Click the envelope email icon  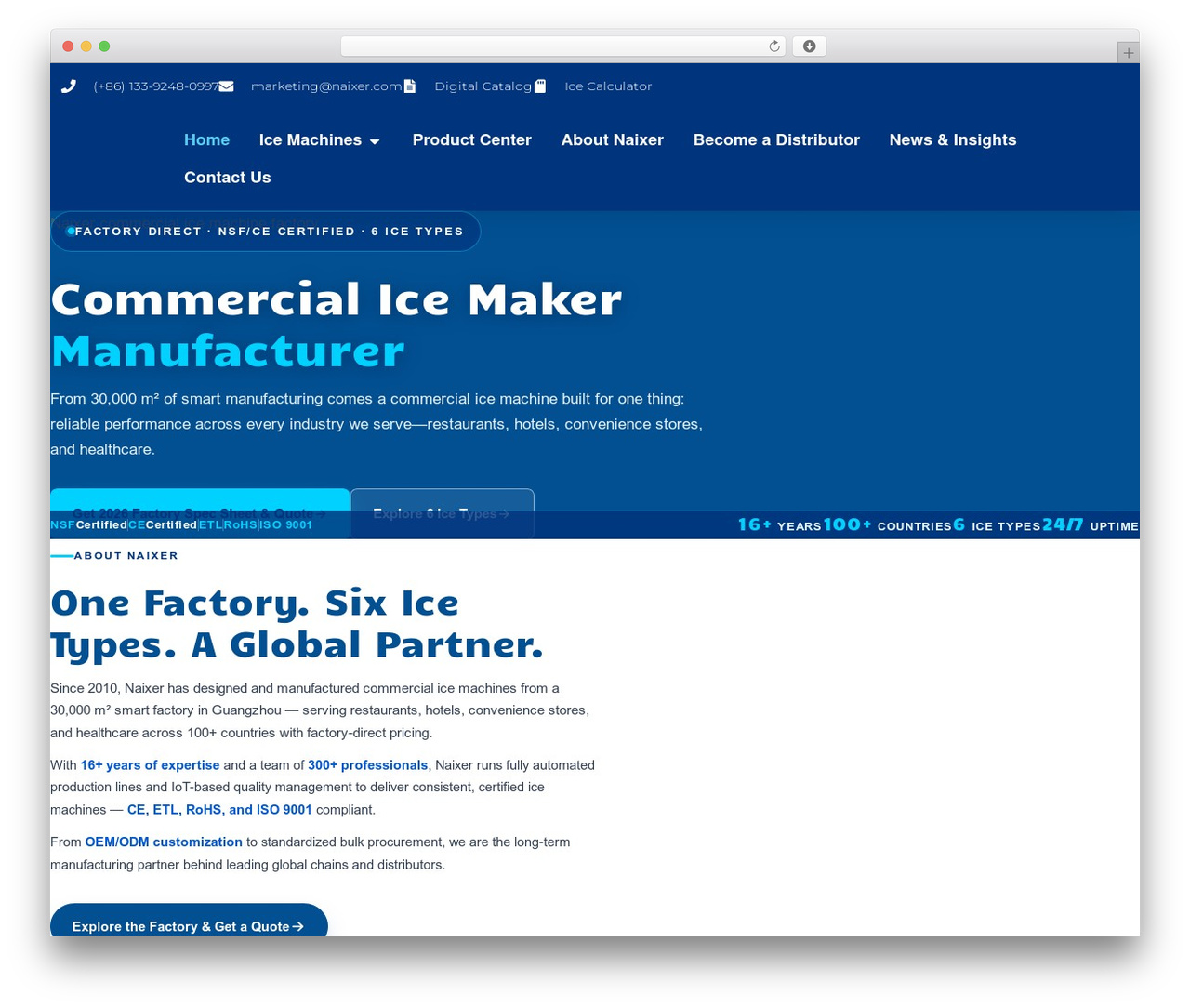[x=226, y=86]
